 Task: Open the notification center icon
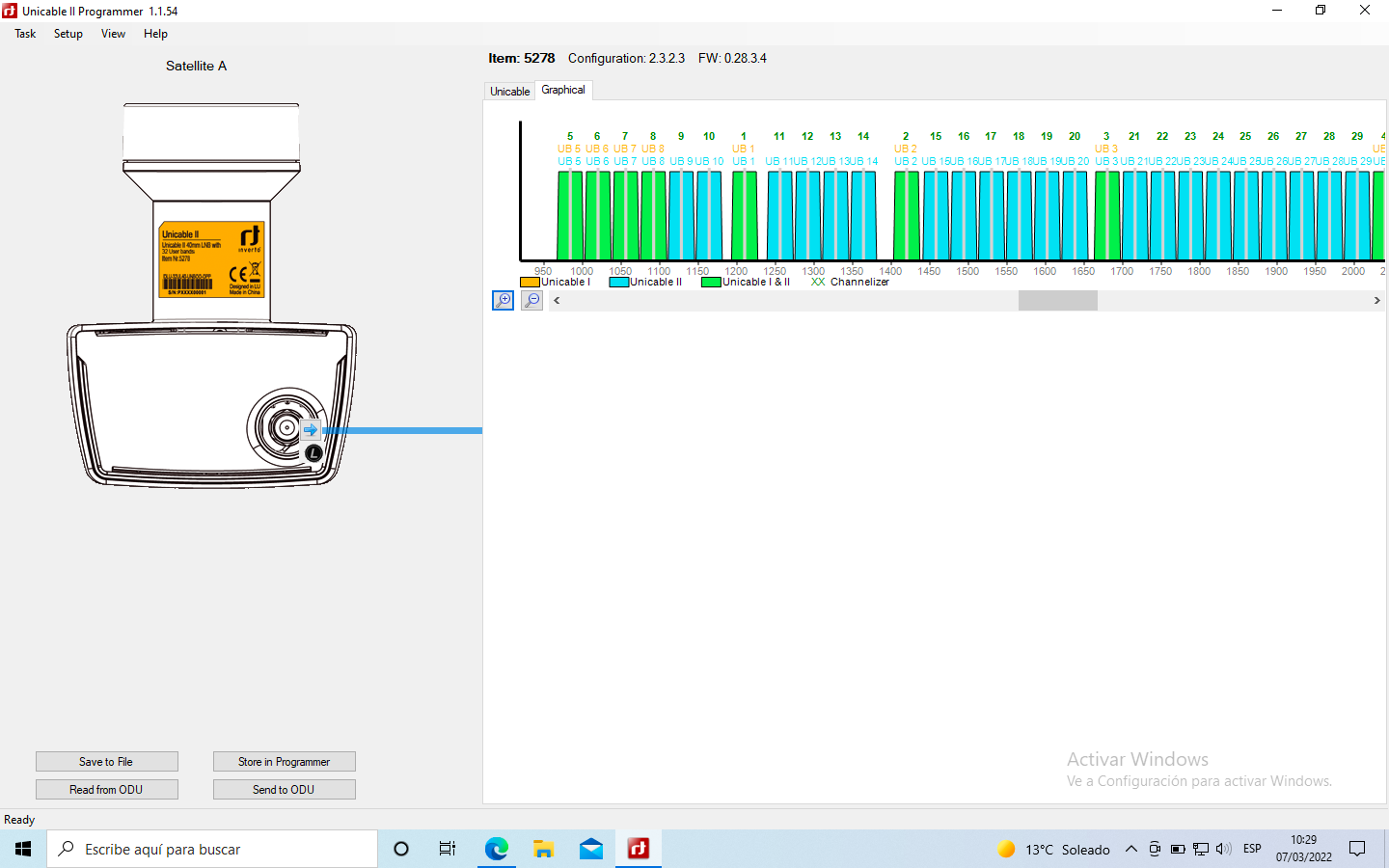1357,849
